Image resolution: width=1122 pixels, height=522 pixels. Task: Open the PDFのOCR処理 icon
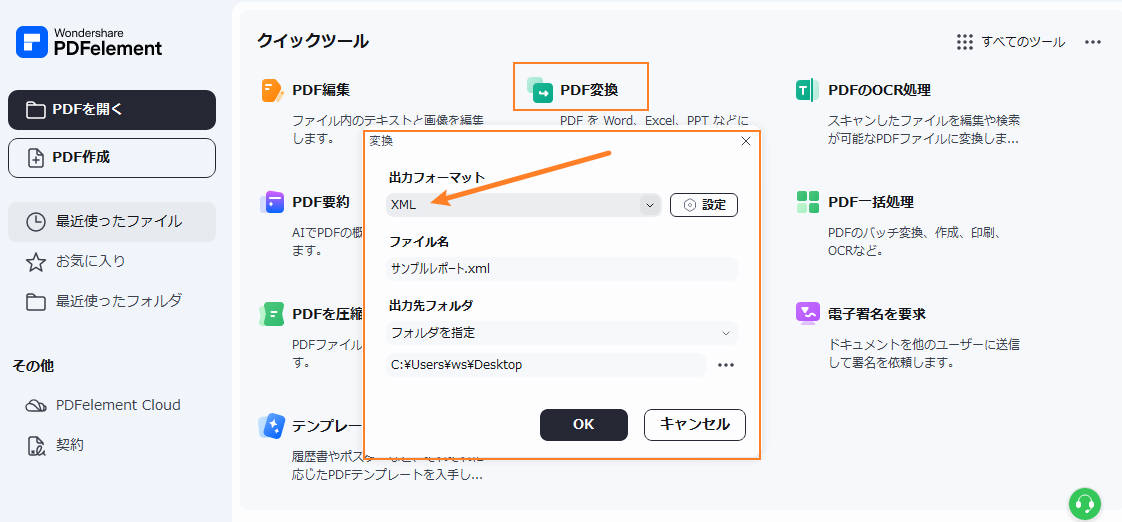pos(807,90)
